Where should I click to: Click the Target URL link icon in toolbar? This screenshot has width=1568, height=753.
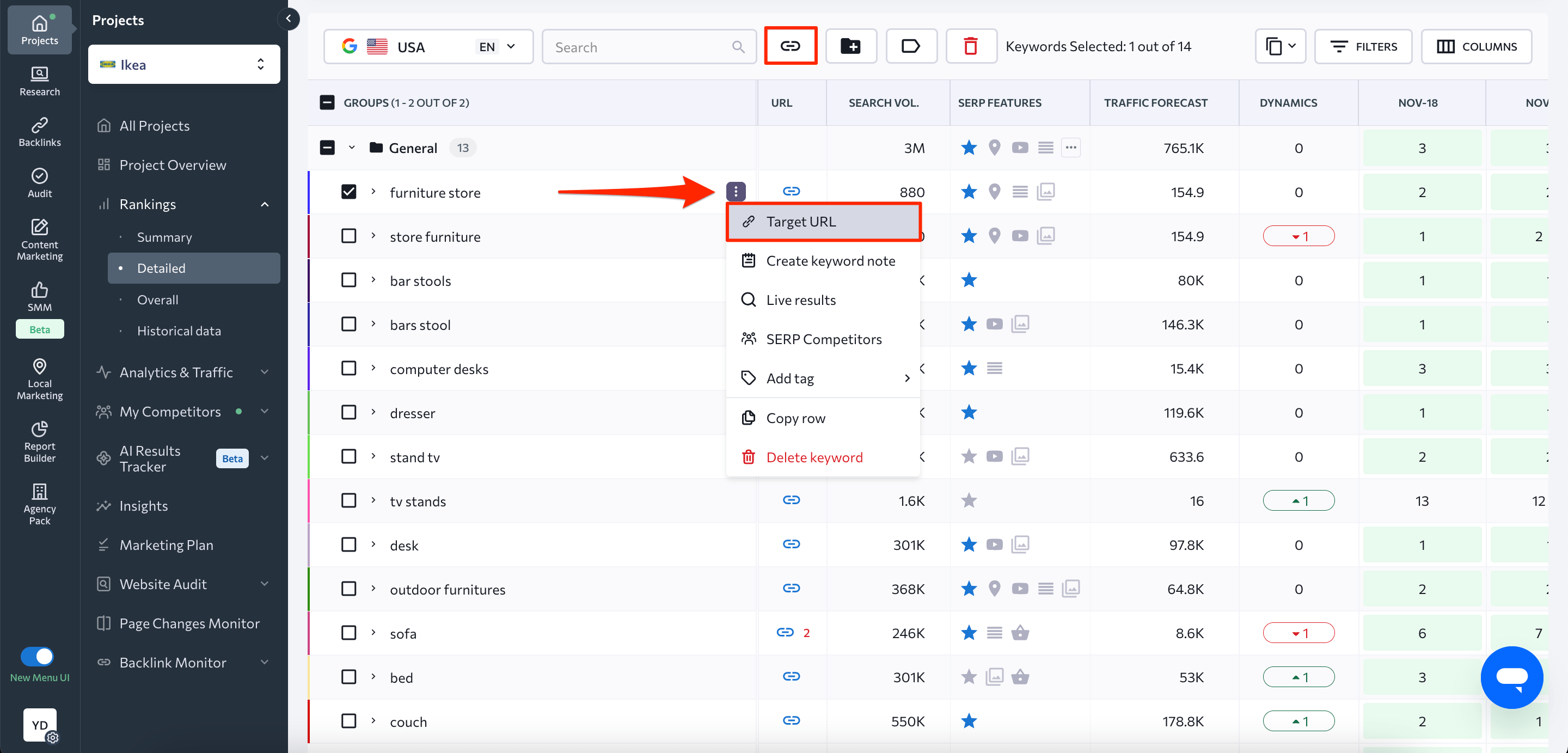pyautogui.click(x=790, y=46)
